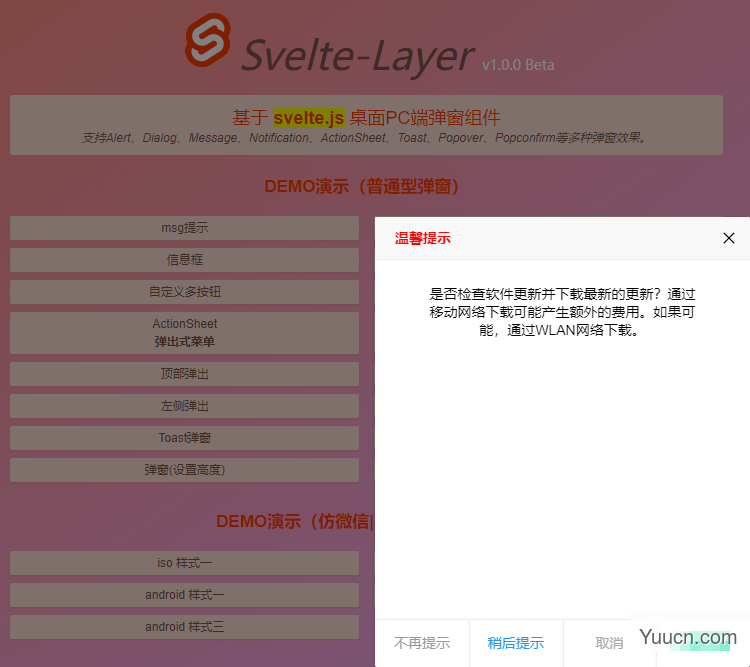The width and height of the screenshot is (750, 667).
Task: Choose 不再提示 in the dialog
Action: [x=422, y=643]
